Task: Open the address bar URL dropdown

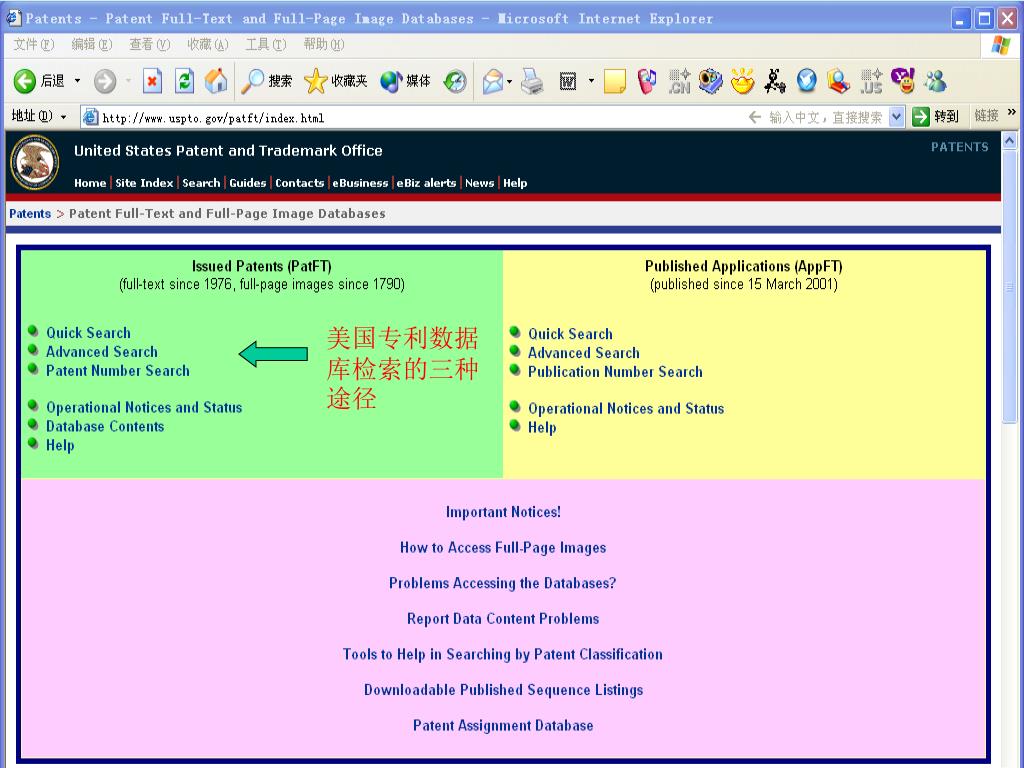Action: (897, 117)
